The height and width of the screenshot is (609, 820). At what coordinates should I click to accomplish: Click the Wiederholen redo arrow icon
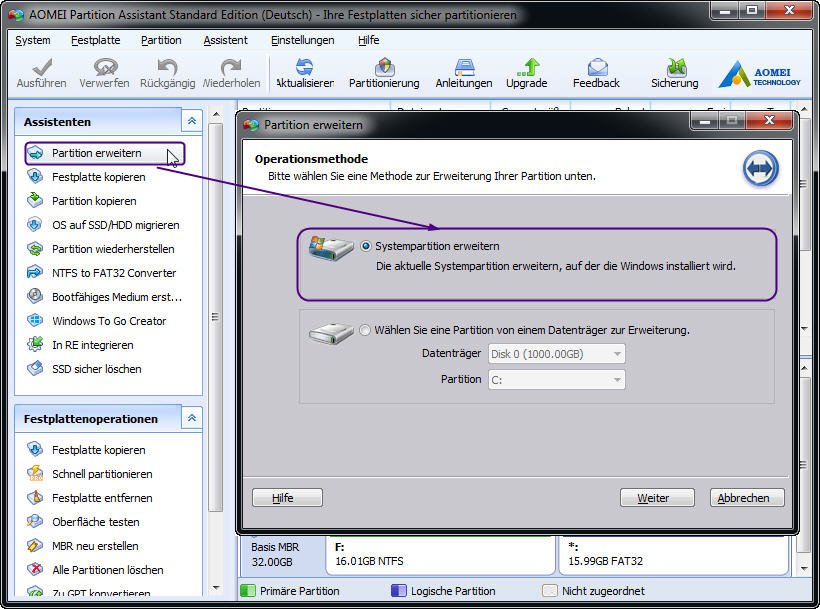pos(231,67)
